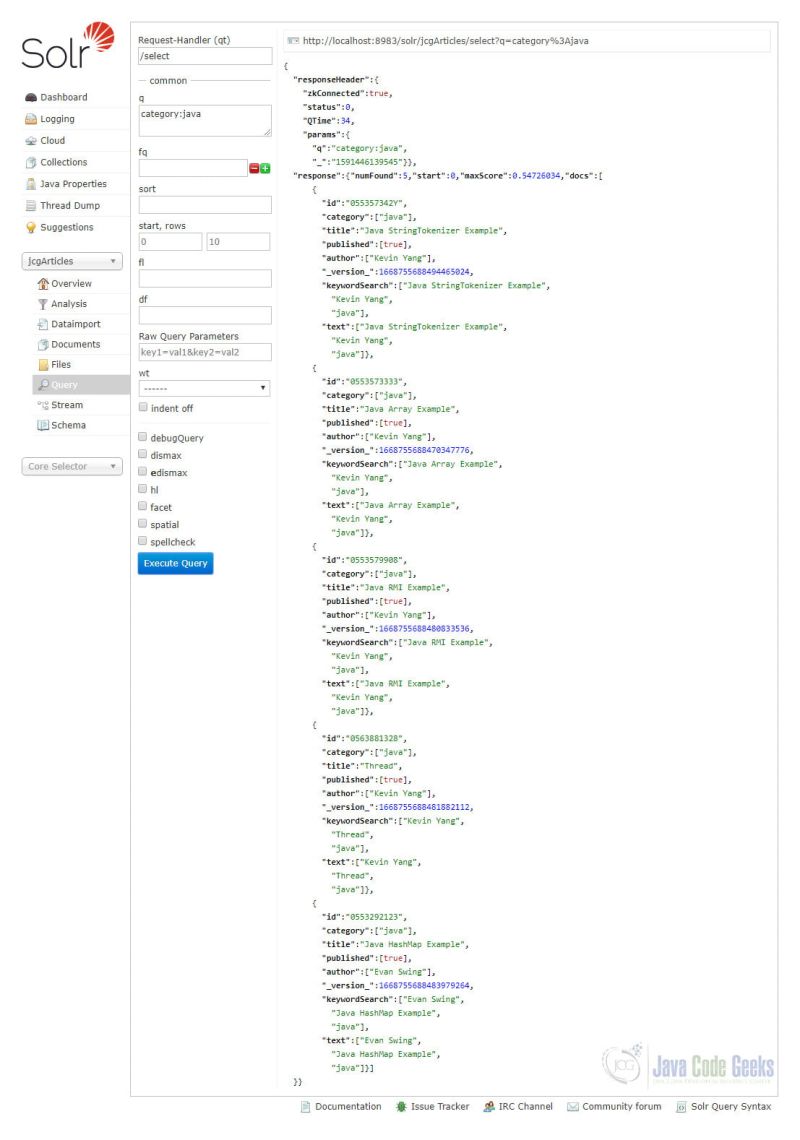Enable spellcheck for the query
Image resolution: width=800 pixels, height=1140 pixels.
(x=142, y=541)
